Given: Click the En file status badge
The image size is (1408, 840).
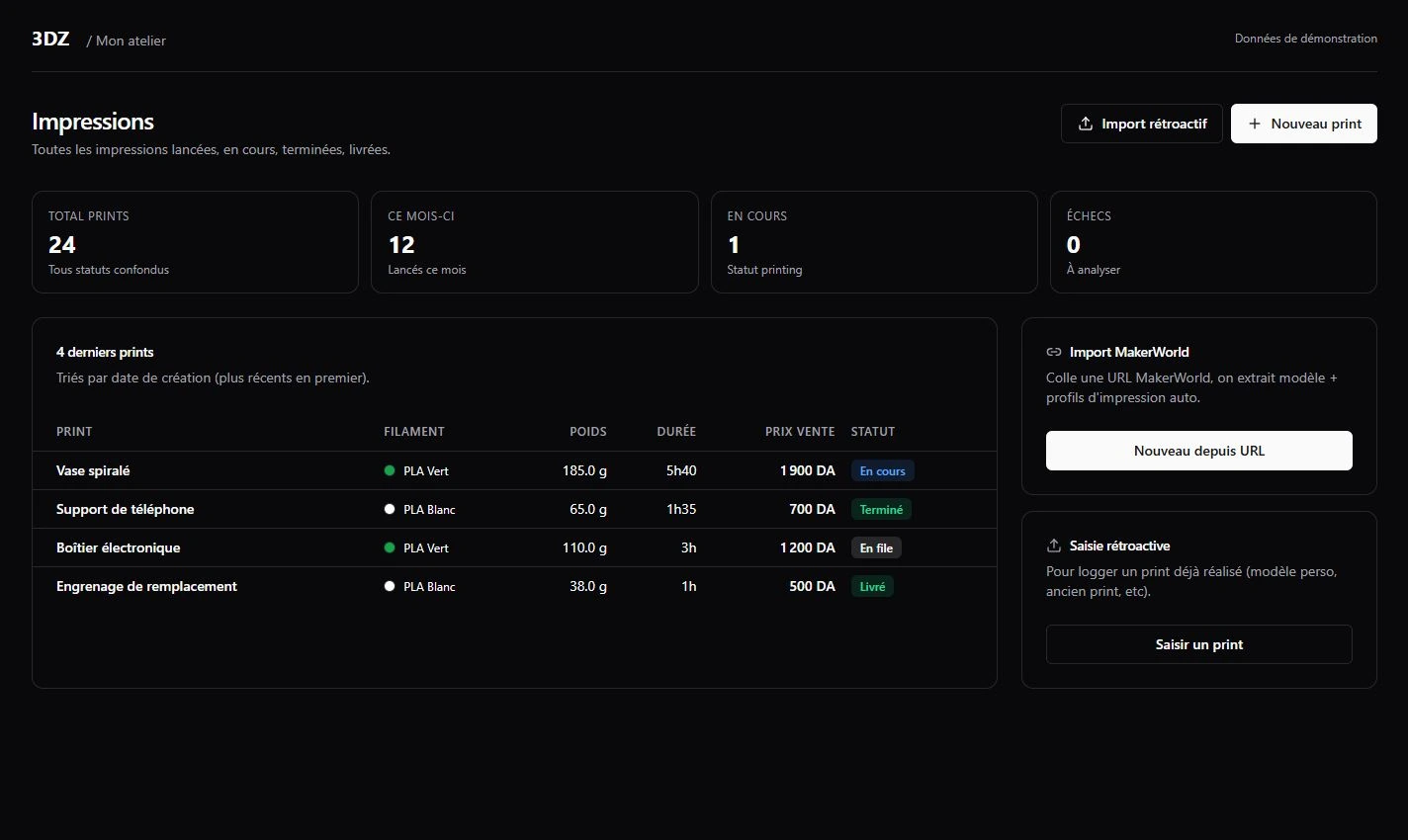Looking at the screenshot, I should click(x=876, y=548).
